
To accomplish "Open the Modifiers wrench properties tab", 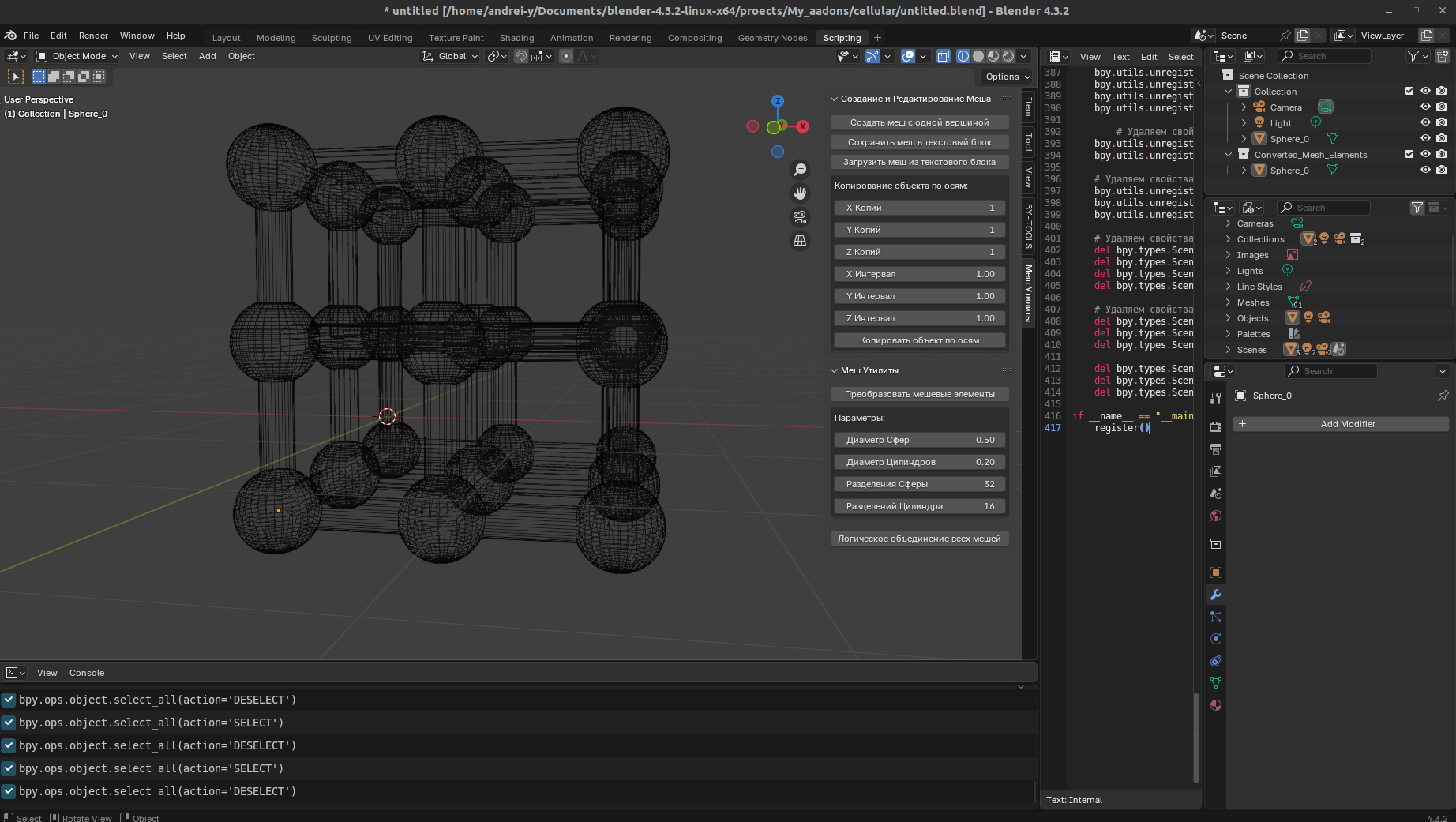I will coord(1216,595).
